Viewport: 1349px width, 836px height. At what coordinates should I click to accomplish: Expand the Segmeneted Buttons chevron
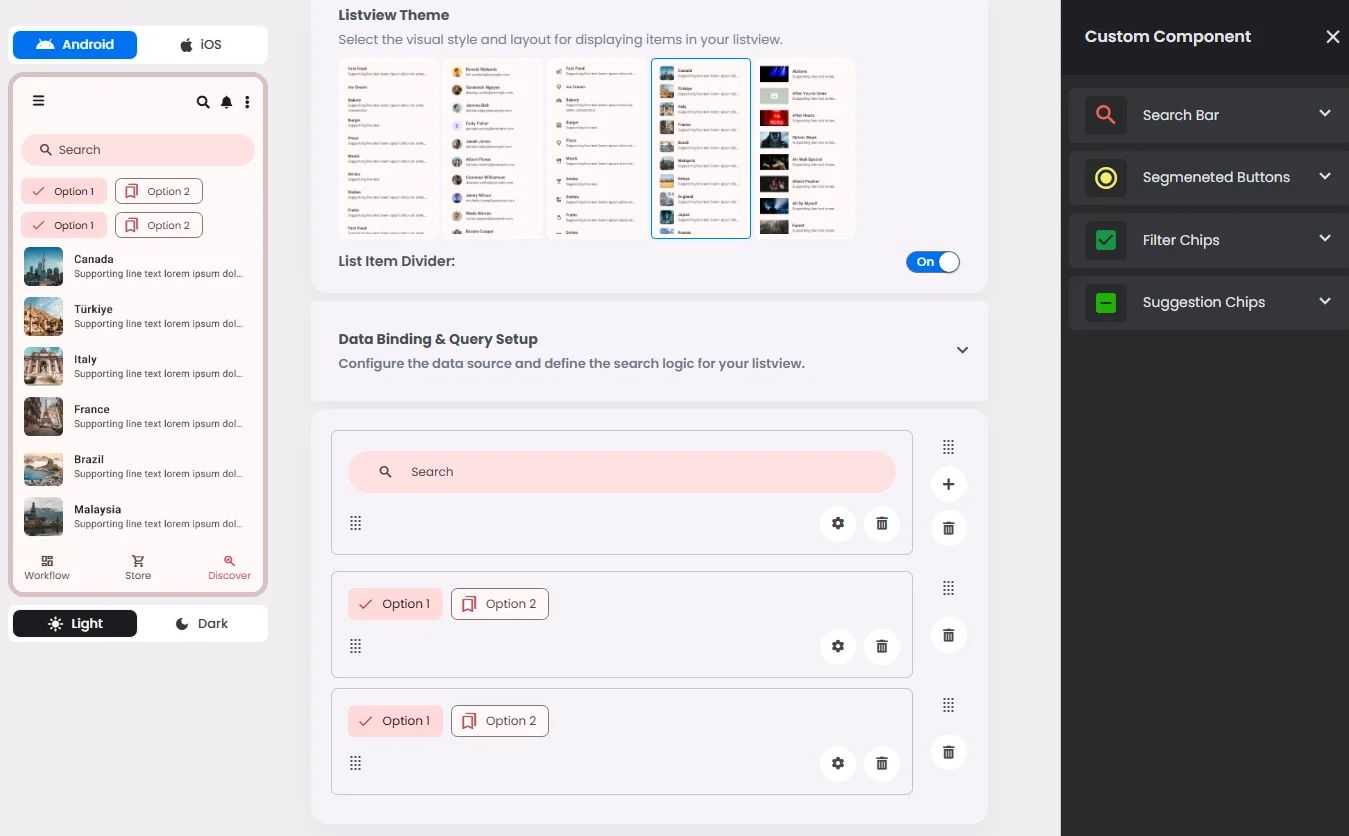[x=1325, y=177]
